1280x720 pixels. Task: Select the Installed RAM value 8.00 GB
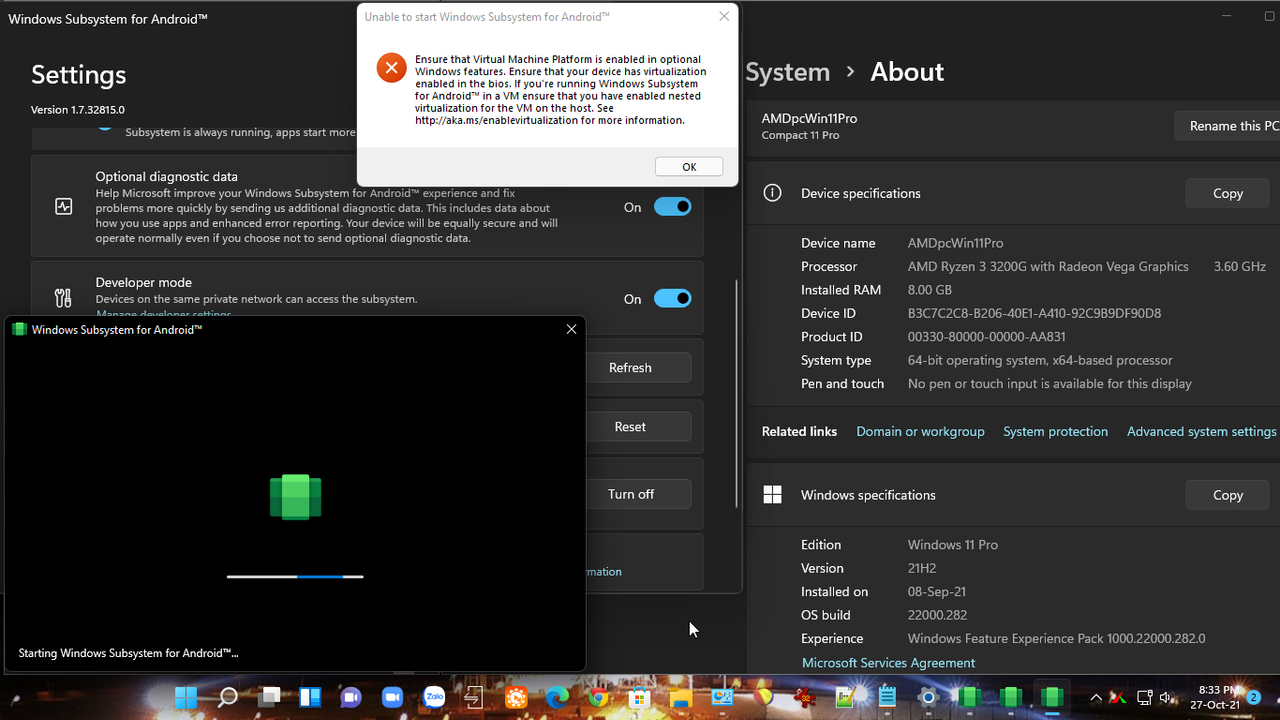click(x=930, y=290)
